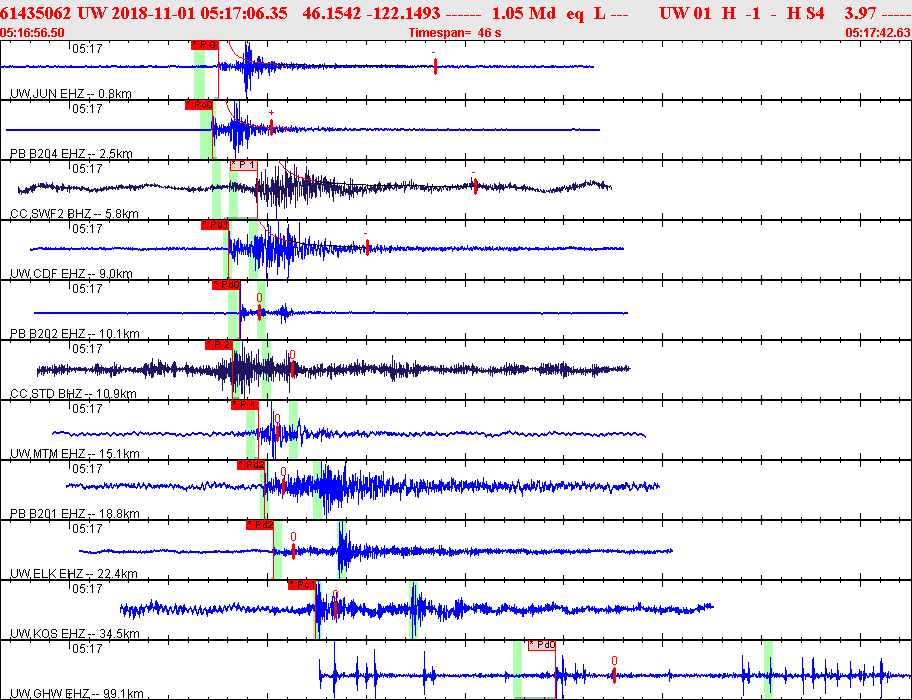Select the '* Pc1' pick flag on KOS trace

[302, 584]
